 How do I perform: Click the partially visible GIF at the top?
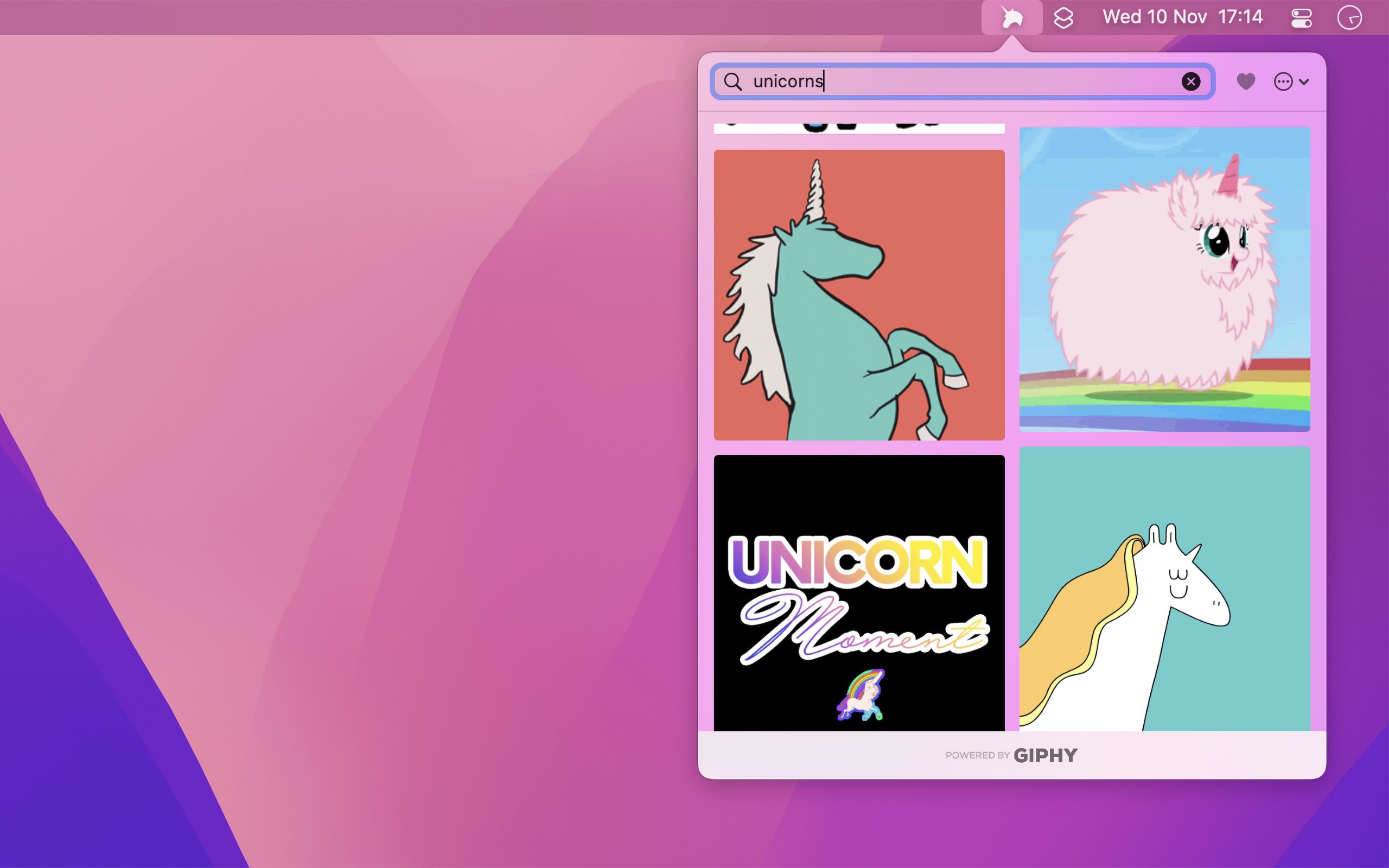click(859, 127)
